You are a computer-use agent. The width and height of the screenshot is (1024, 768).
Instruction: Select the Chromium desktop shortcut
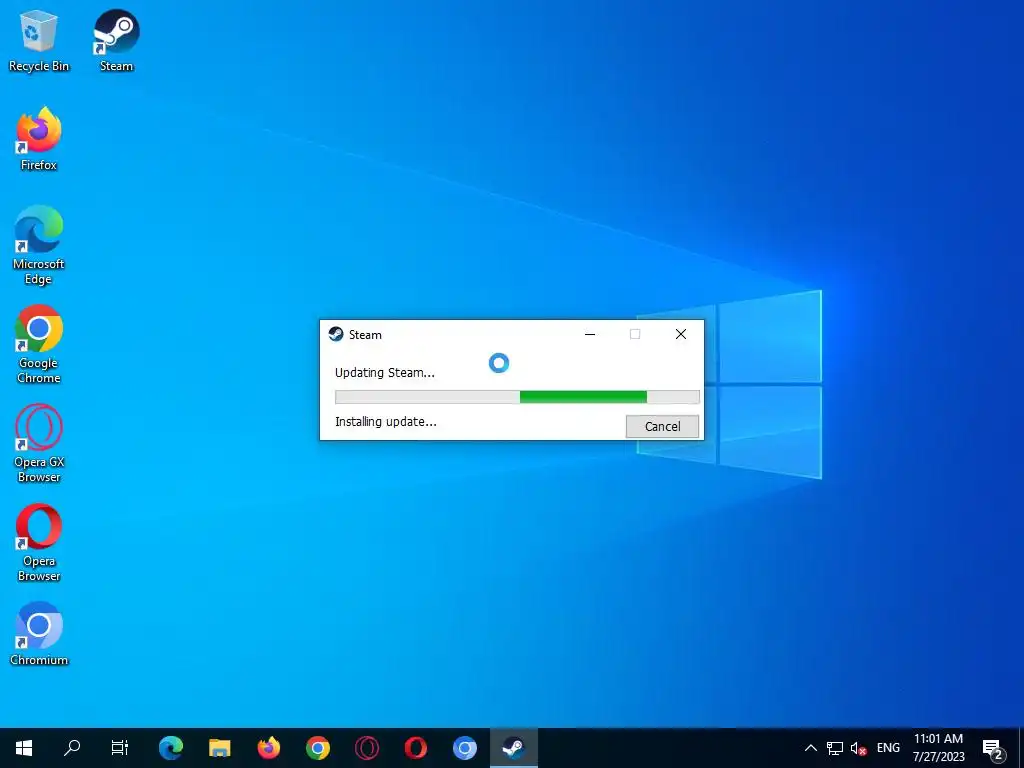point(39,634)
